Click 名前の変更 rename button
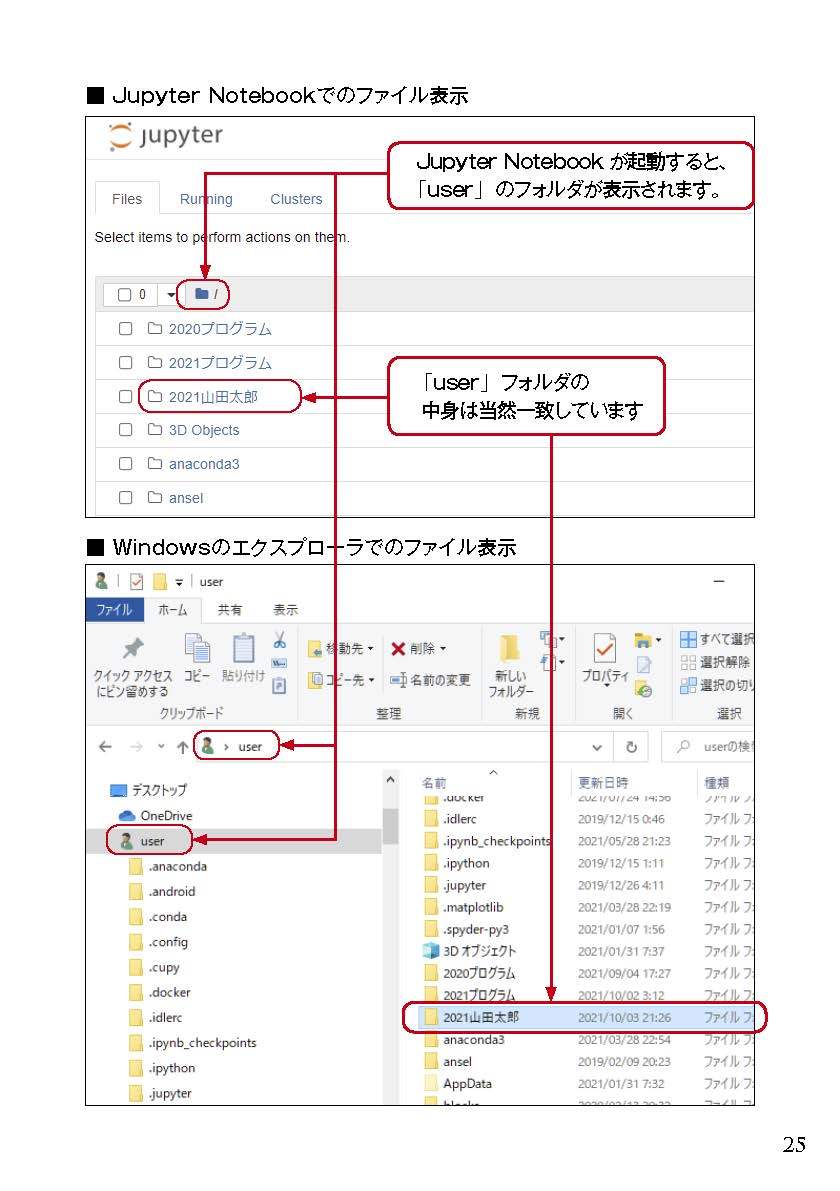 pyautogui.click(x=430, y=680)
